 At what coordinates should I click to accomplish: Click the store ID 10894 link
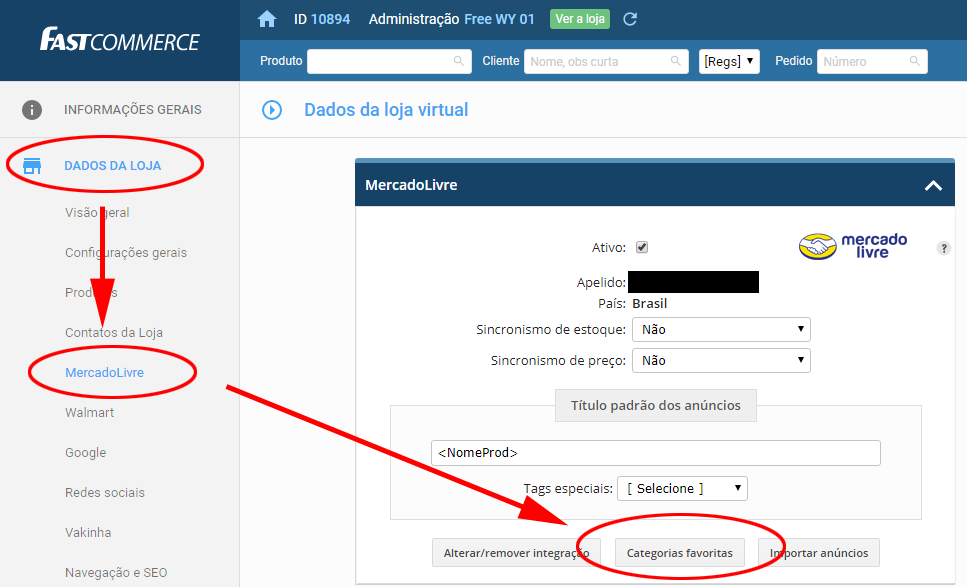click(331, 19)
